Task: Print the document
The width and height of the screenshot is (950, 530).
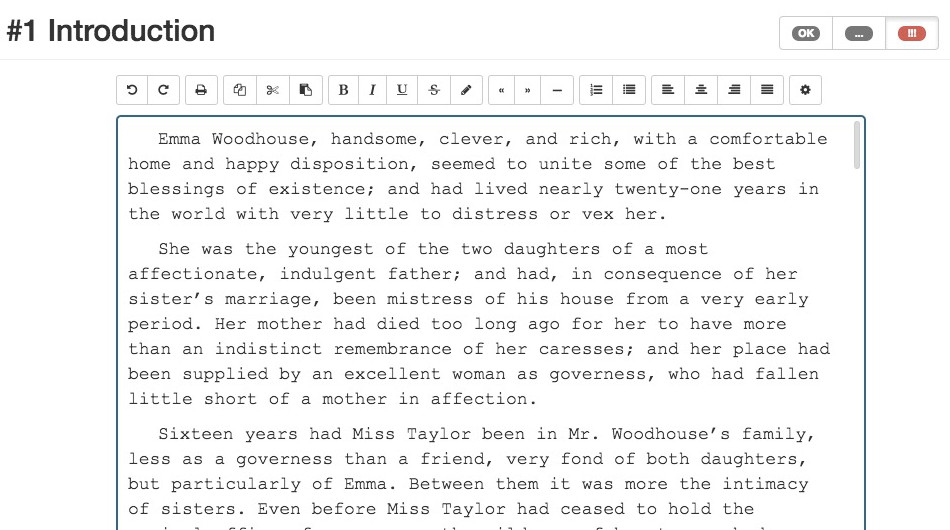Action: click(201, 90)
